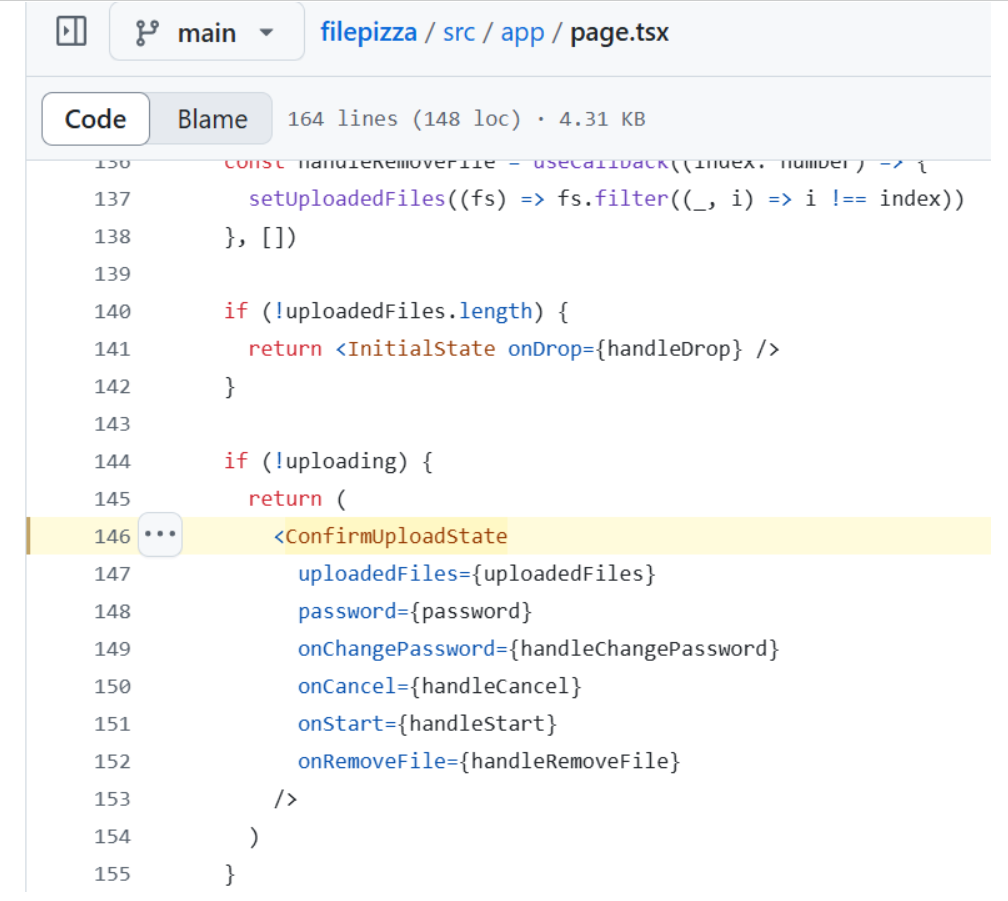Select line number 153
Image resolution: width=1008 pixels, height=901 pixels.
112,799
